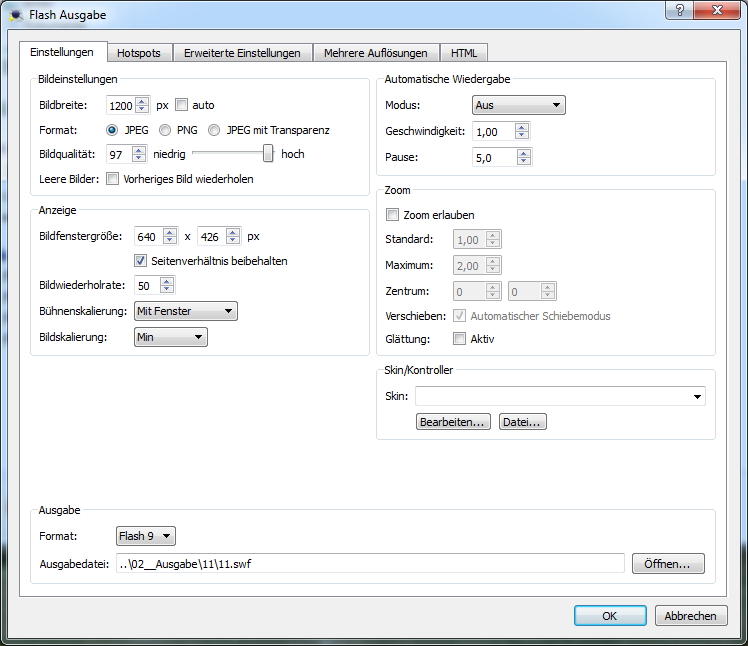Image resolution: width=748 pixels, height=646 pixels.
Task: Open the Modus dropdown set to Aus
Action: click(x=518, y=105)
